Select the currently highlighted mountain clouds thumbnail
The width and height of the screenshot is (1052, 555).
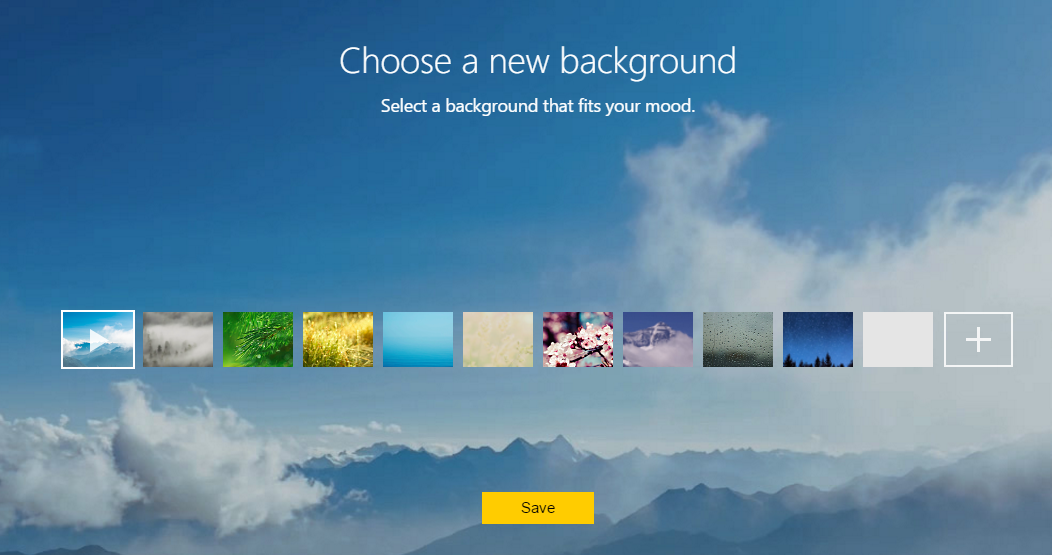pos(98,340)
